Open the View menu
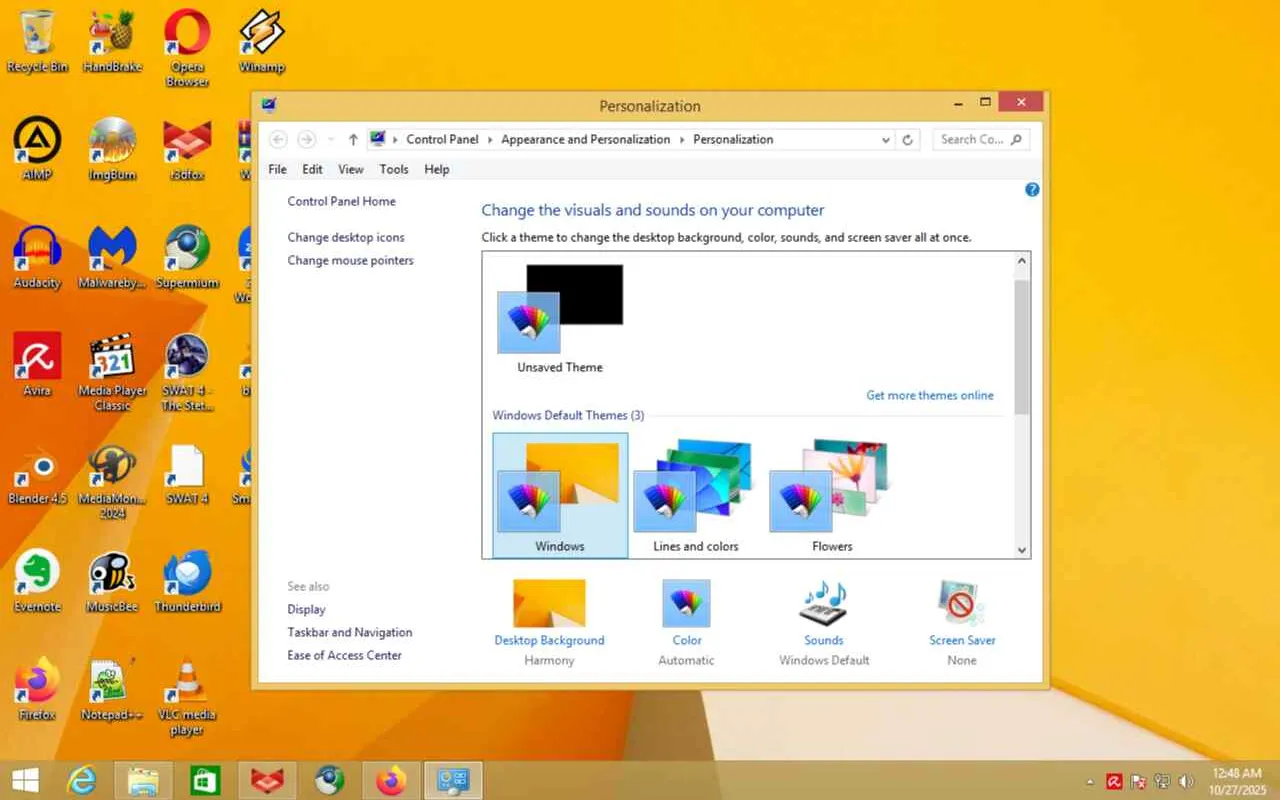Screen dimensions: 1280x800 351,170
